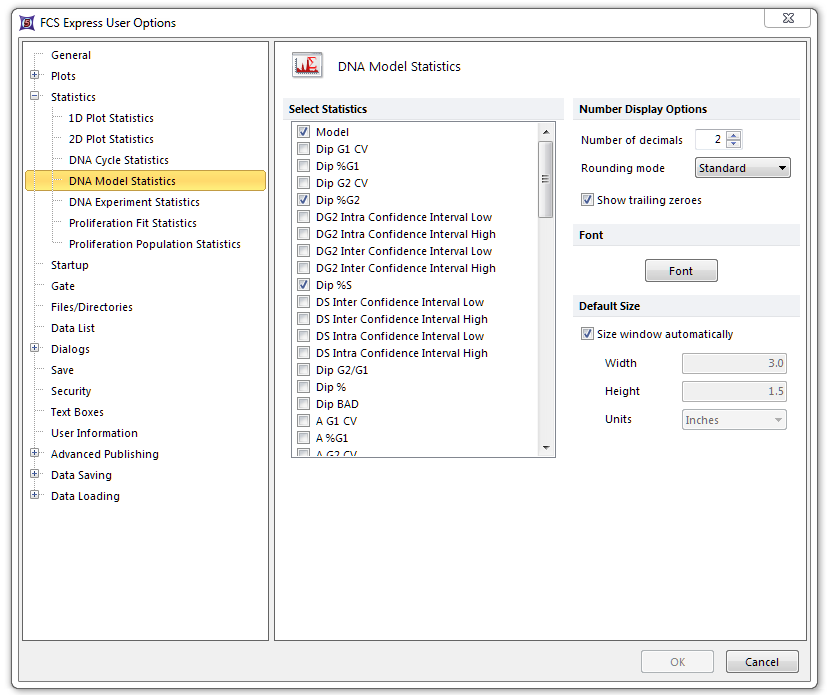Collapse the Statistics tree node
This screenshot has height=695, width=827.
pos(35,97)
